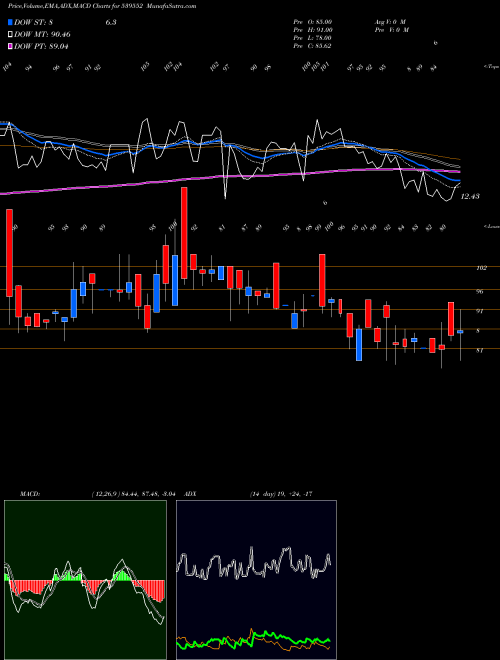
Task: Click the MACD: panel heading
Action: click(x=30, y=494)
